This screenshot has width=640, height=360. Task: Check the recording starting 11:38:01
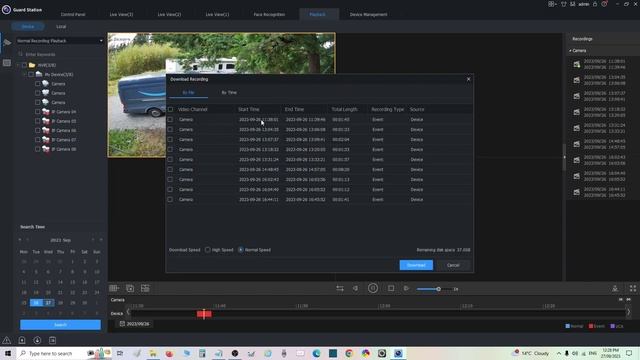click(x=170, y=120)
